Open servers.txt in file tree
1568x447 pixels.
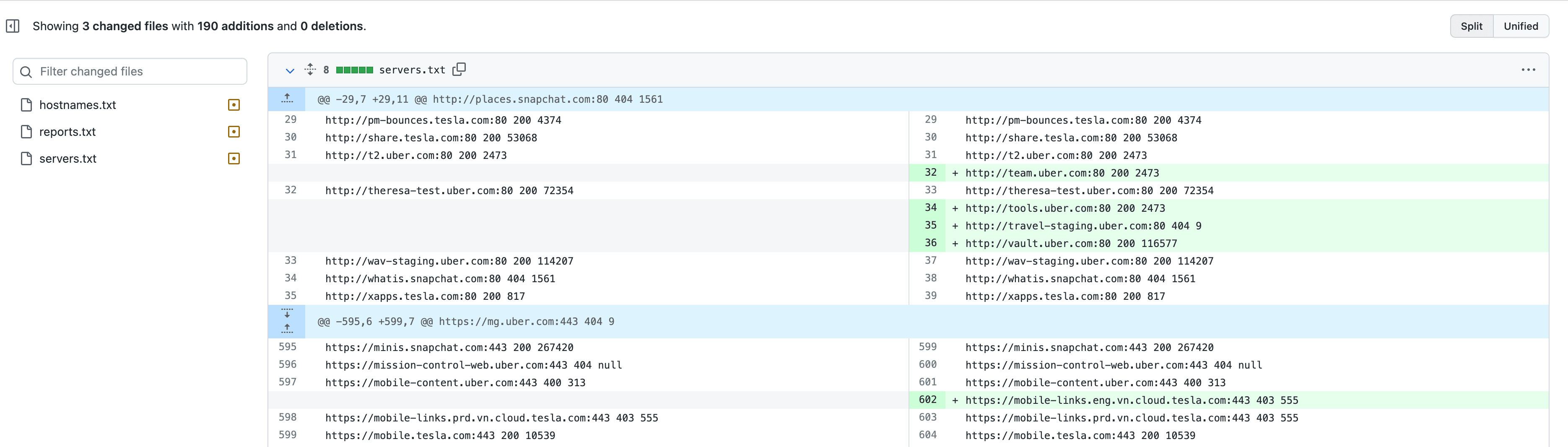click(x=67, y=159)
